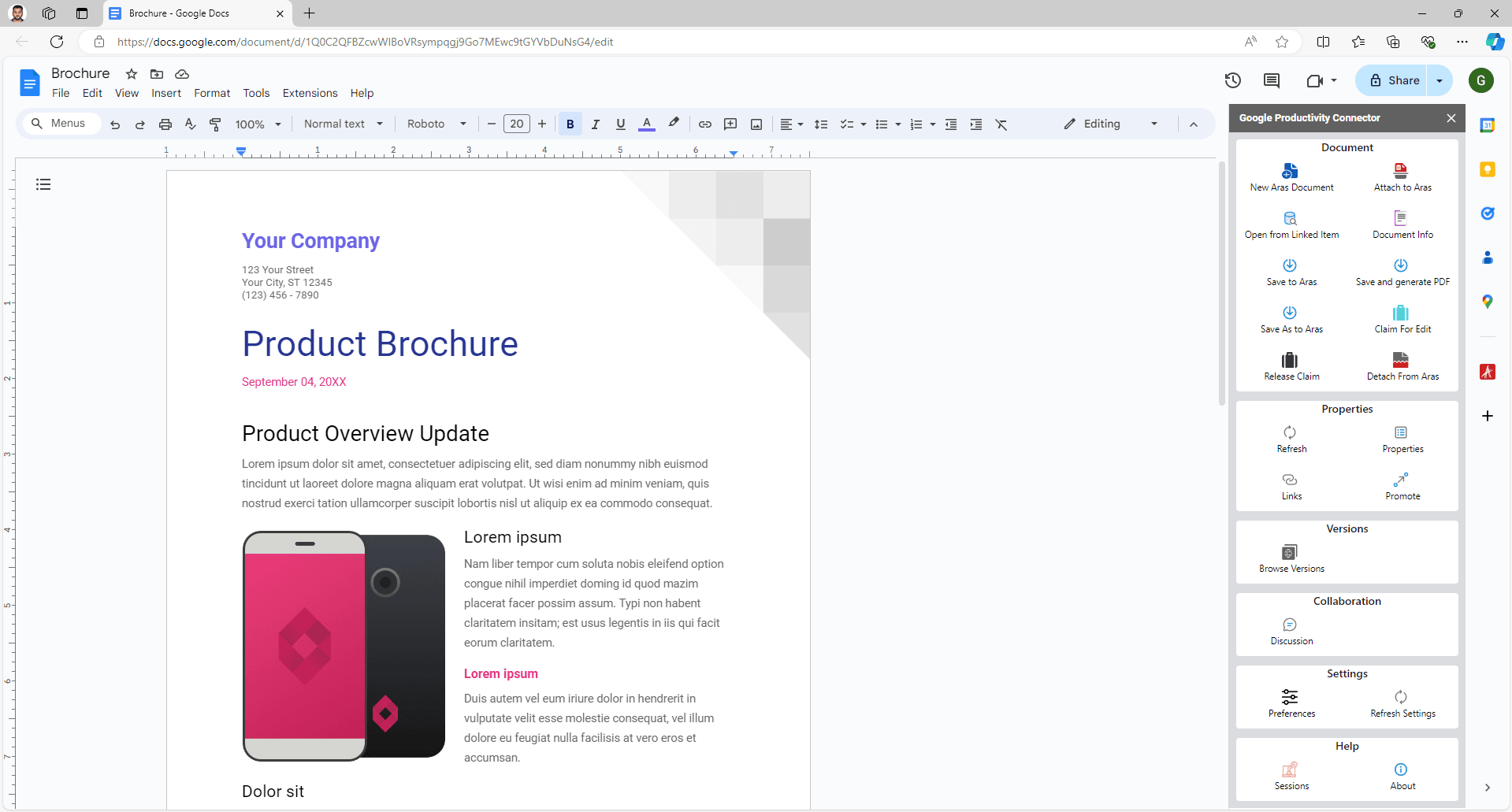The width and height of the screenshot is (1512, 812).
Task: Open version history clock icon
Action: 1233,80
